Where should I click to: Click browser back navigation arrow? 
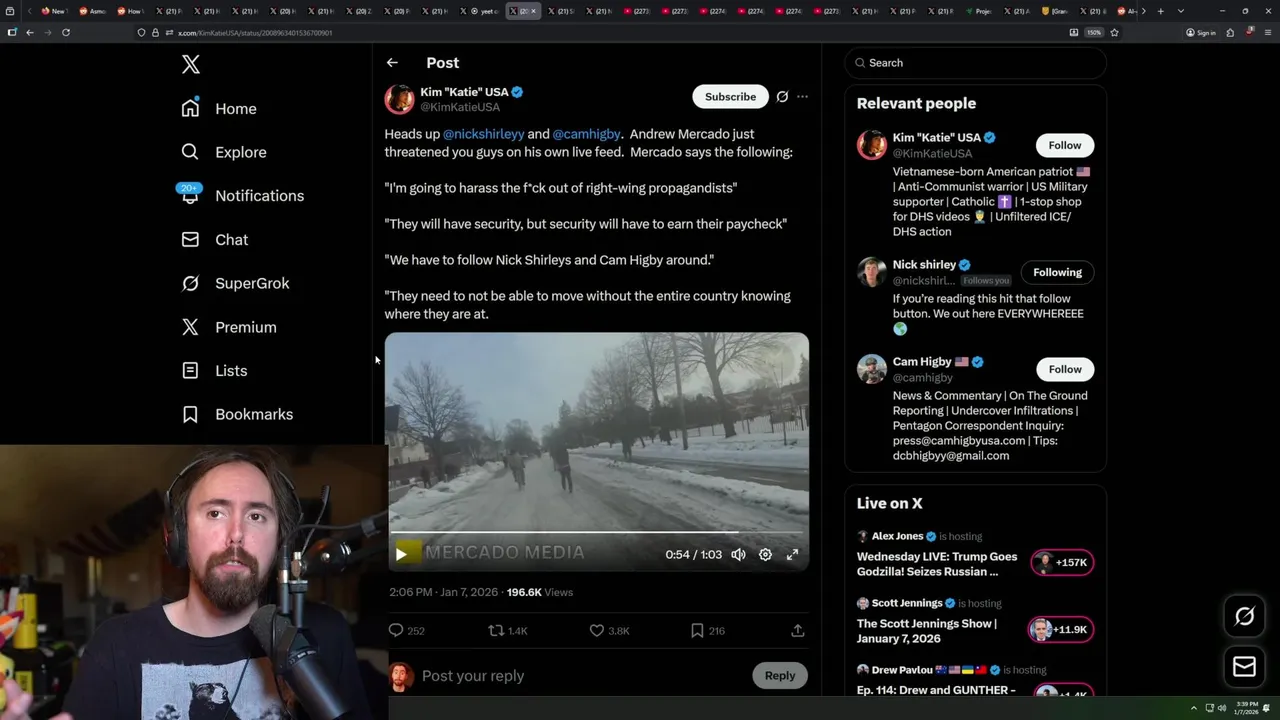click(x=30, y=32)
